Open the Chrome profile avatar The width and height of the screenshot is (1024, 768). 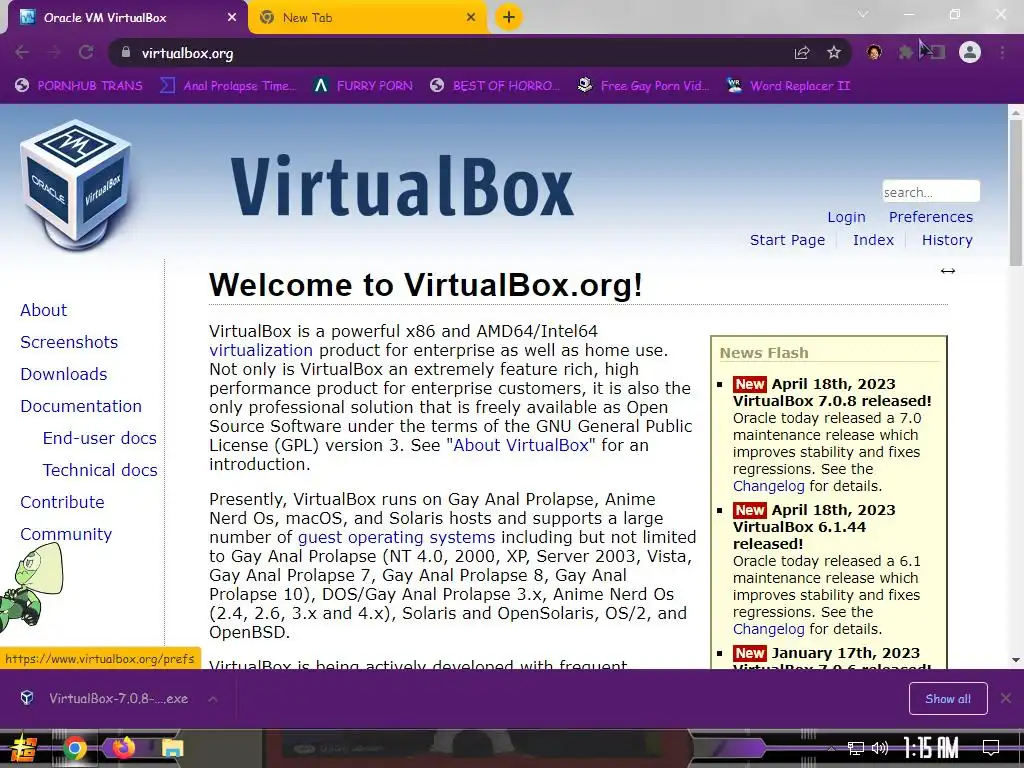coord(970,52)
